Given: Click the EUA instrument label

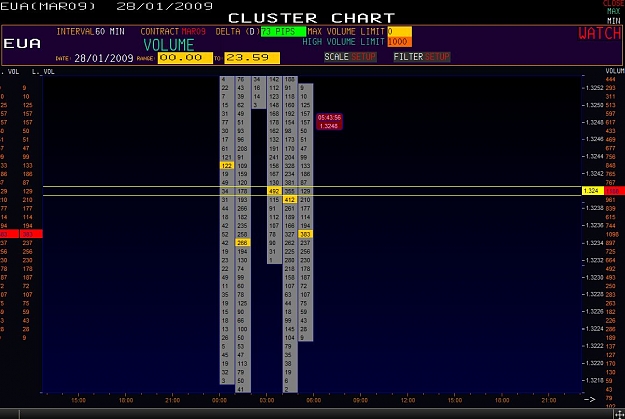Looking at the screenshot, I should [22, 43].
